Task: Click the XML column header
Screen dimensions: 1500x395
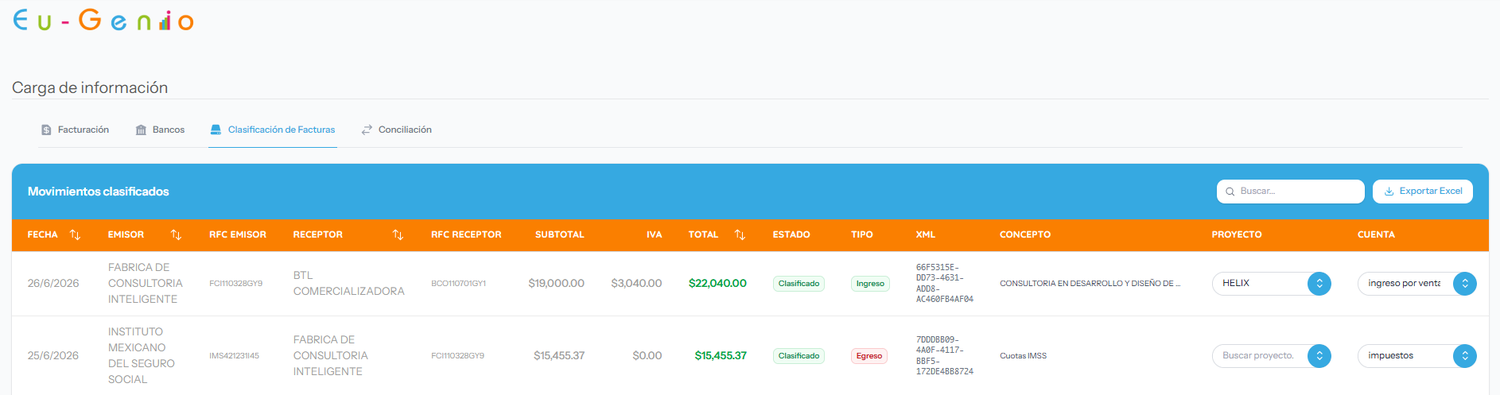Action: pyautogui.click(x=926, y=235)
